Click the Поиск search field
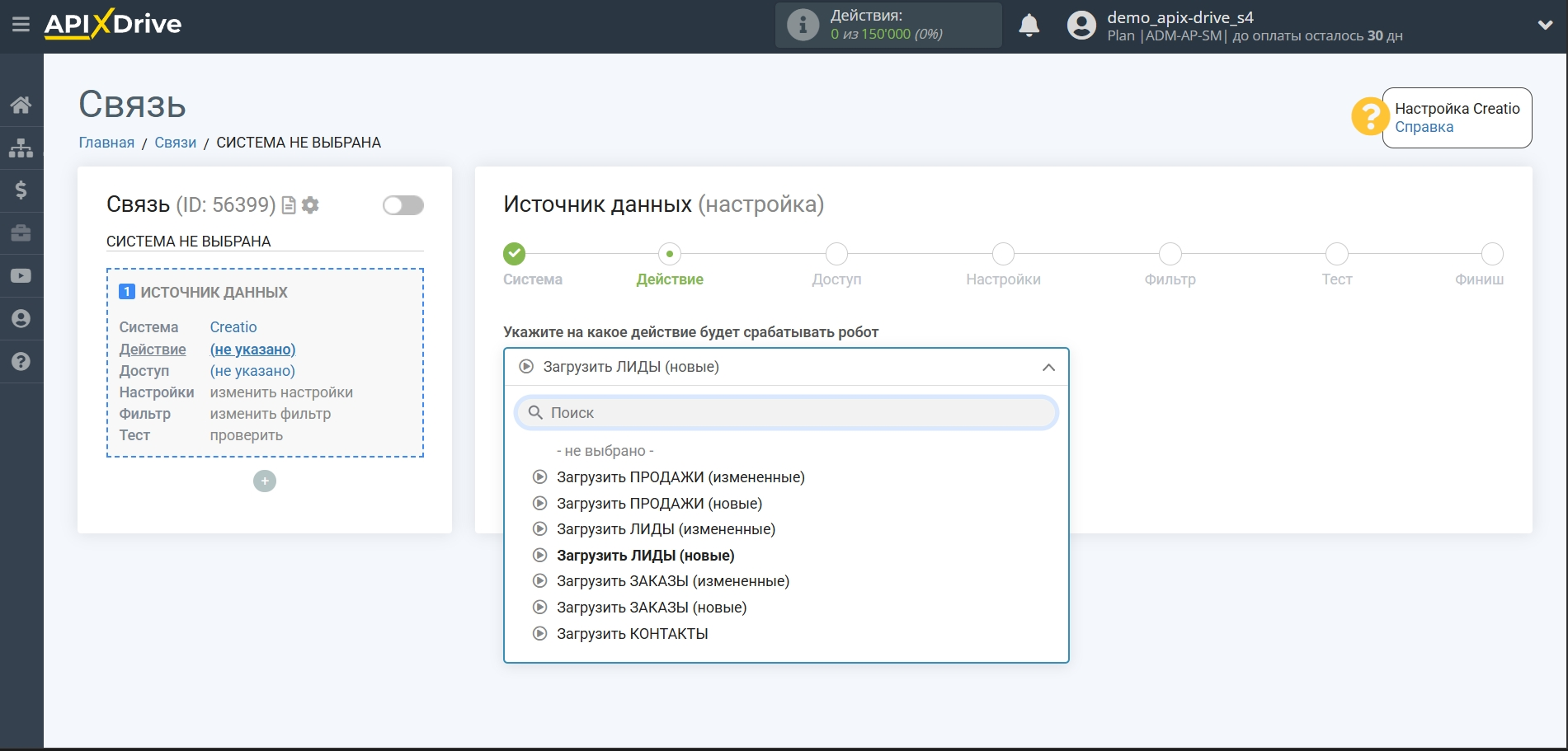The width and height of the screenshot is (1568, 751). 786,413
